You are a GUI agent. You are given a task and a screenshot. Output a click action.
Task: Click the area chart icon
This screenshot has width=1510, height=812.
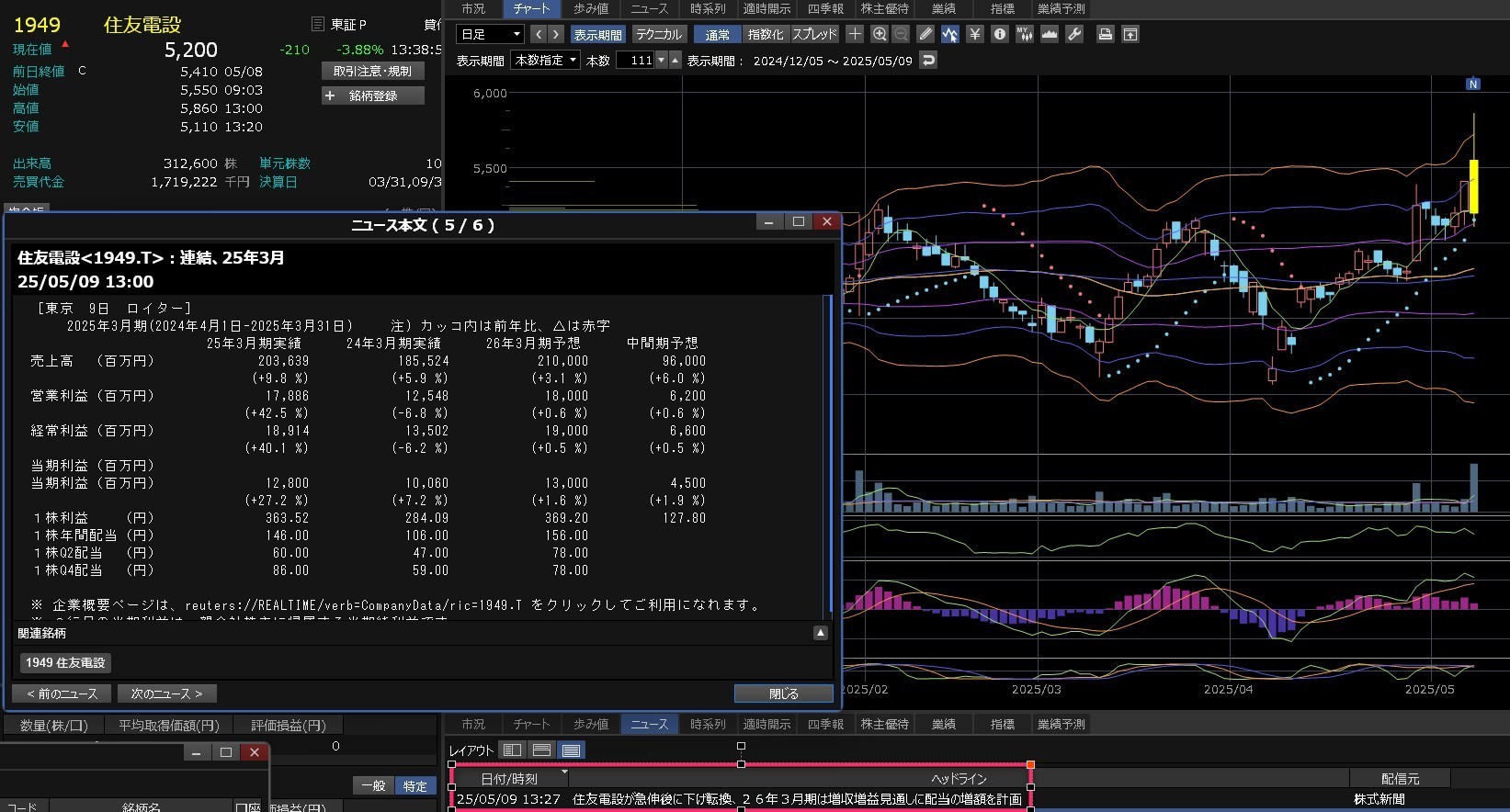[1050, 34]
